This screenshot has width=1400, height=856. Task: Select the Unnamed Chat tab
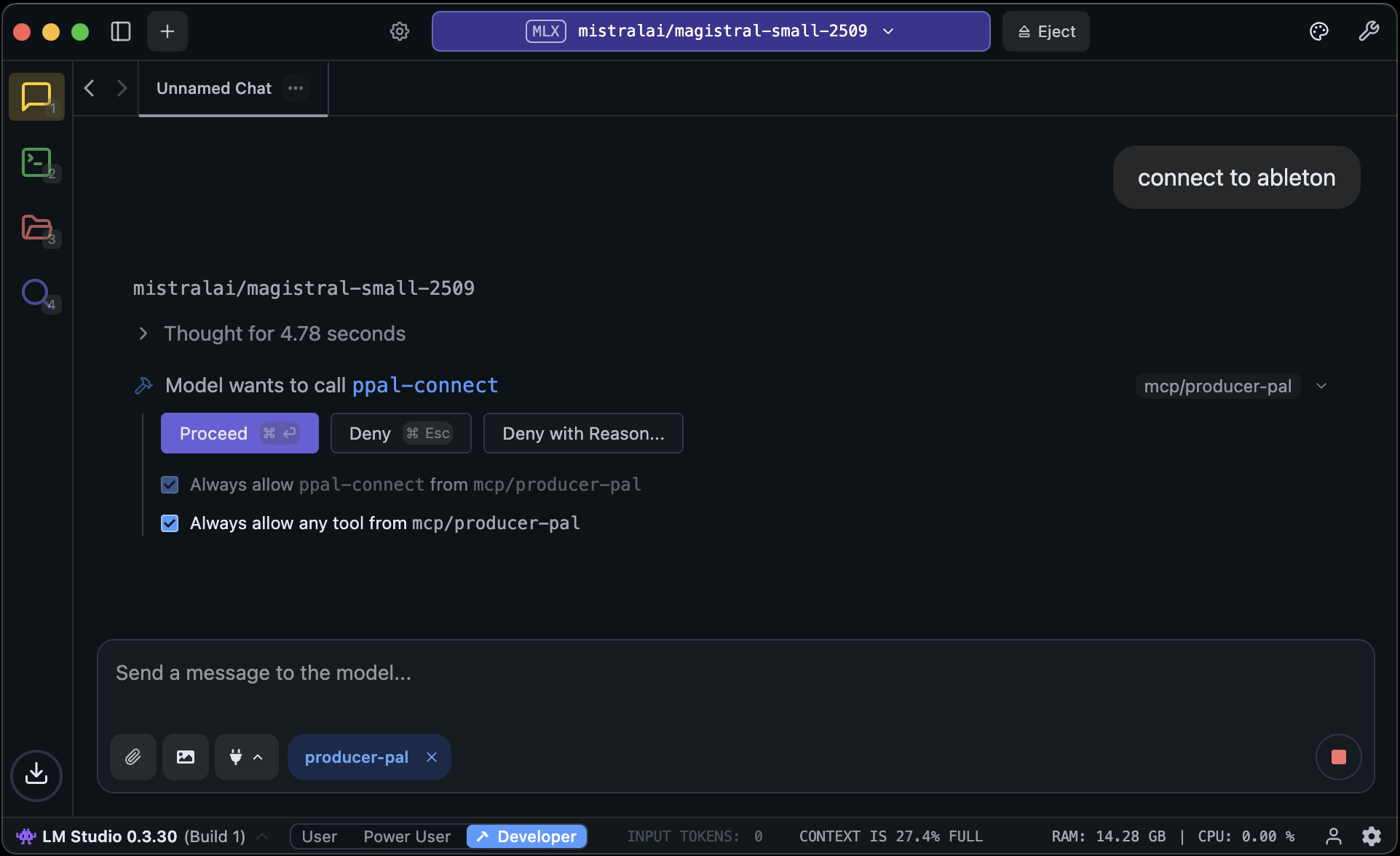(x=213, y=88)
